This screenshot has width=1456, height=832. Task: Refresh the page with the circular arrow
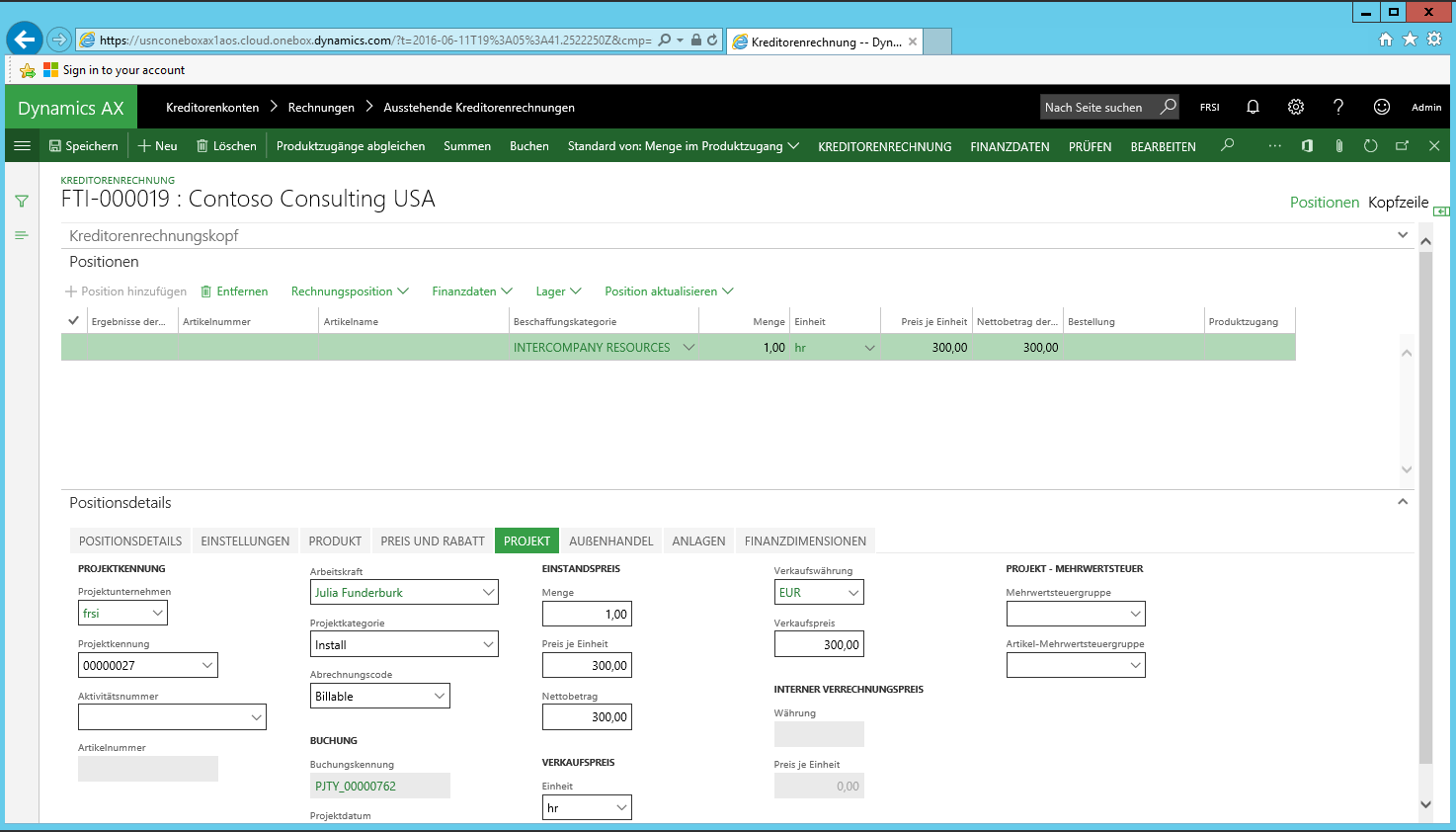(1370, 146)
